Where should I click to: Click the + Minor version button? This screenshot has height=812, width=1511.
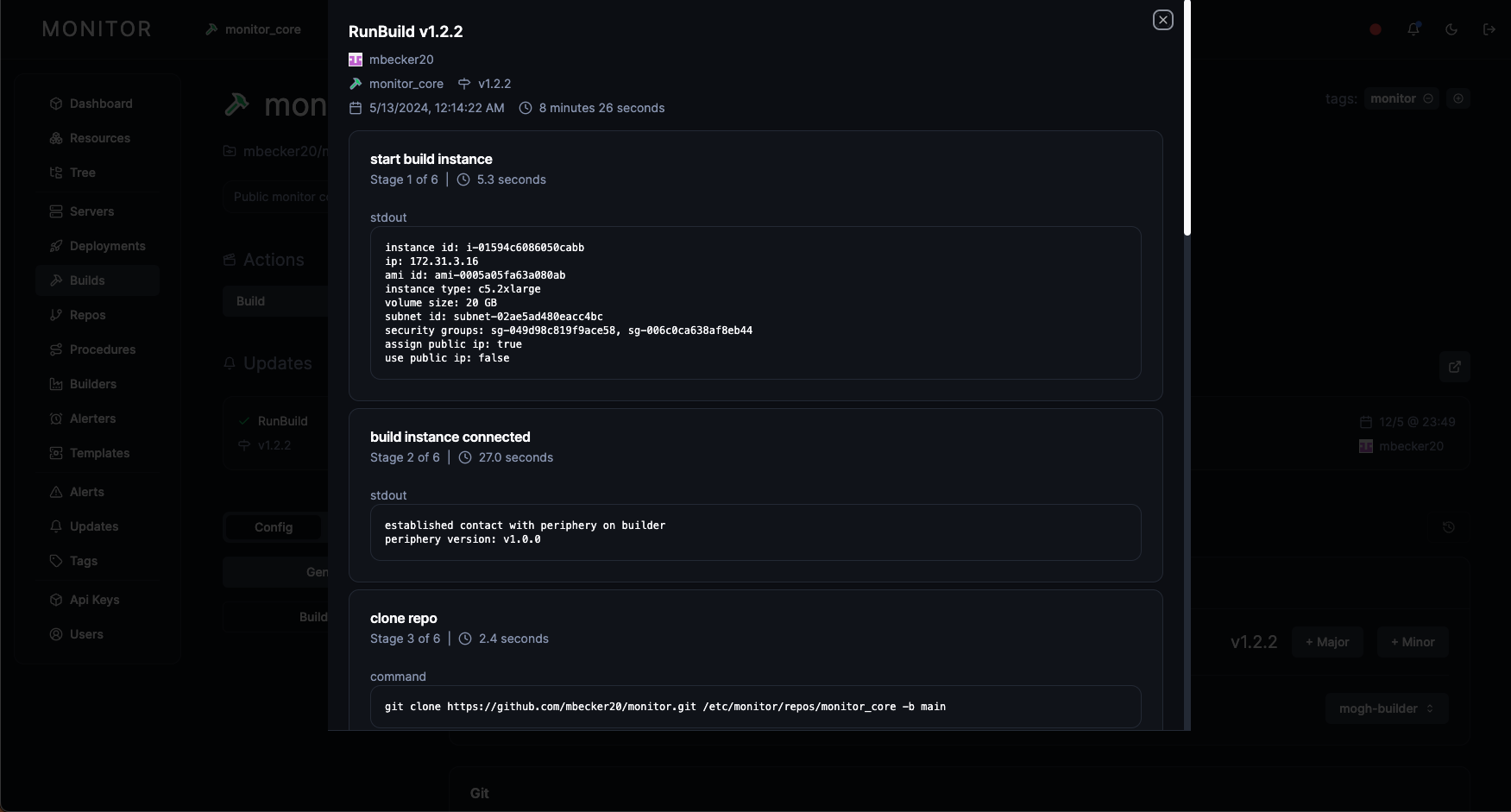(x=1413, y=642)
